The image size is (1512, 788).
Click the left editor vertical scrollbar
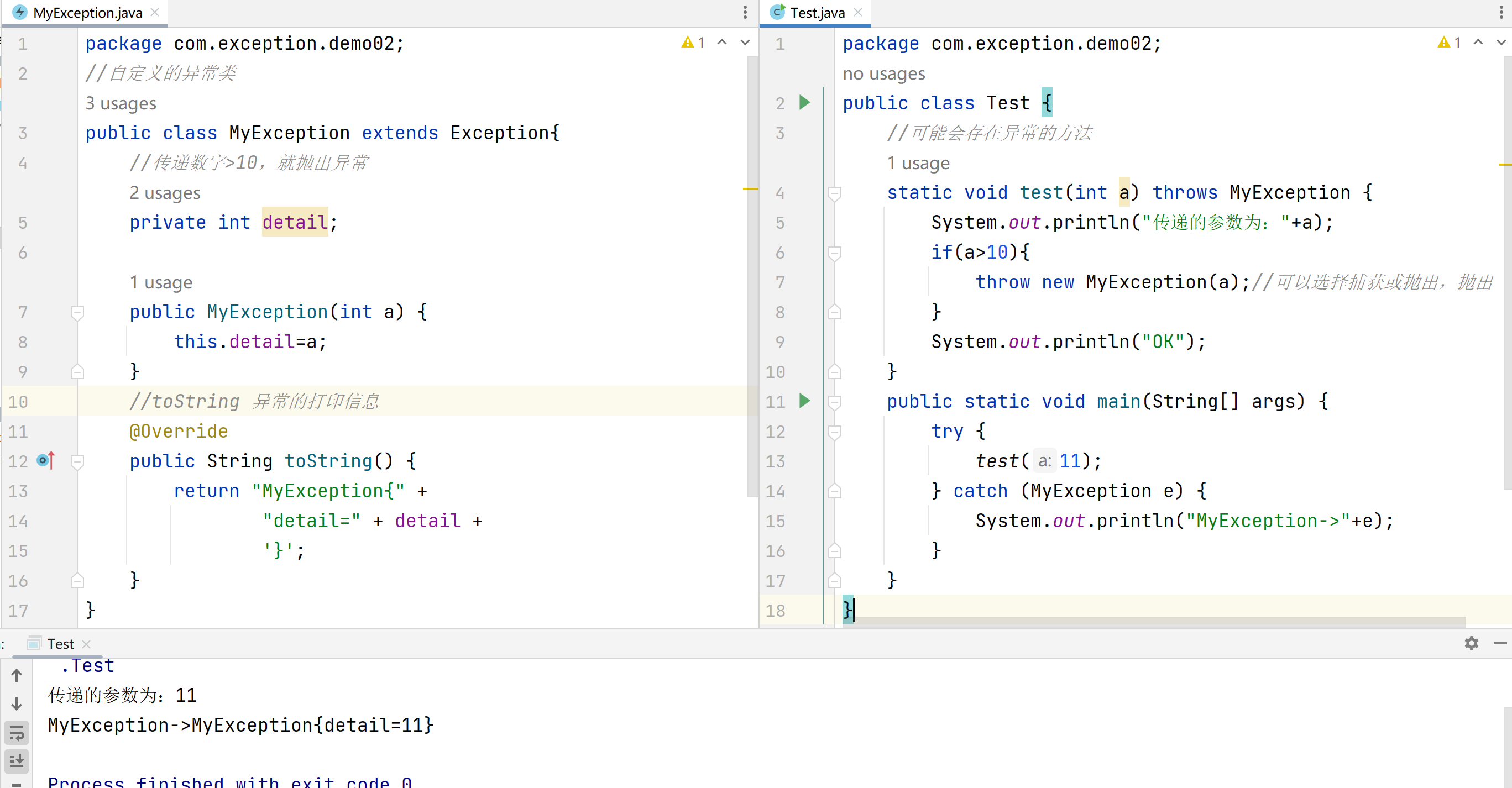[752, 276]
